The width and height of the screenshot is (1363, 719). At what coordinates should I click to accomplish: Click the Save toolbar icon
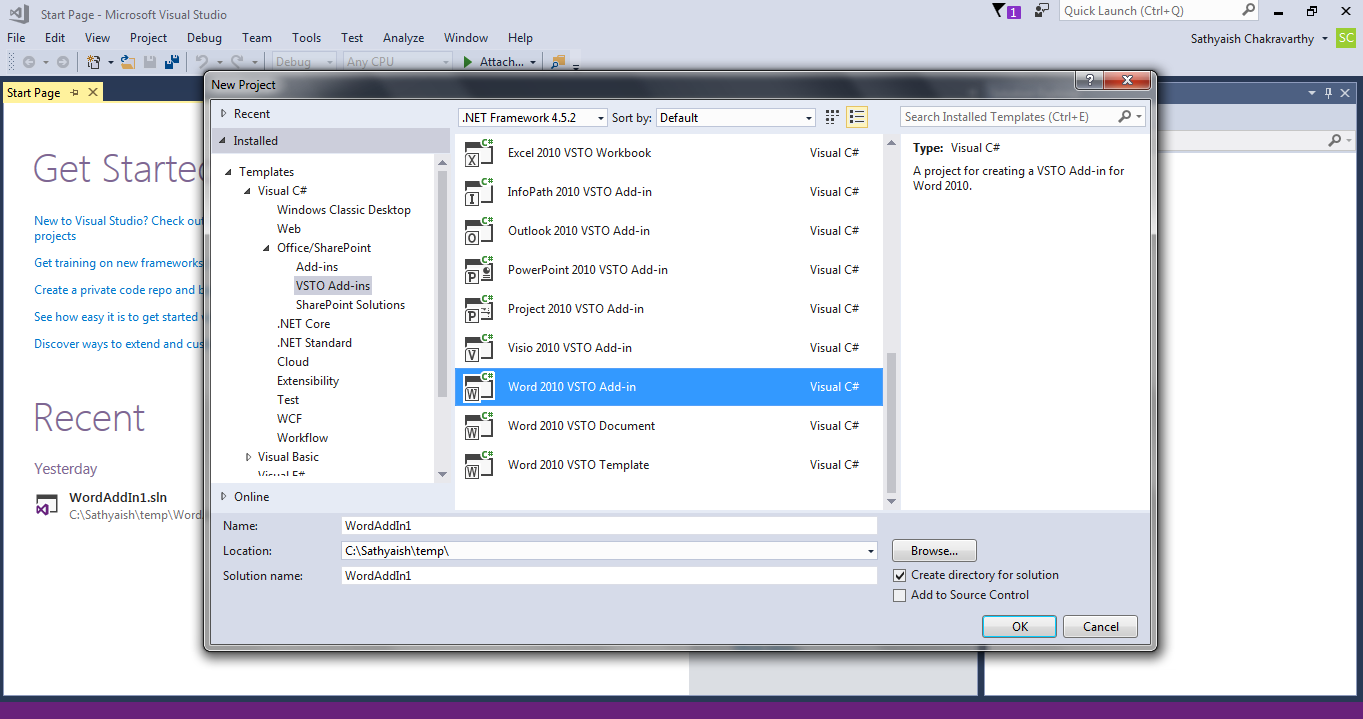(x=150, y=62)
